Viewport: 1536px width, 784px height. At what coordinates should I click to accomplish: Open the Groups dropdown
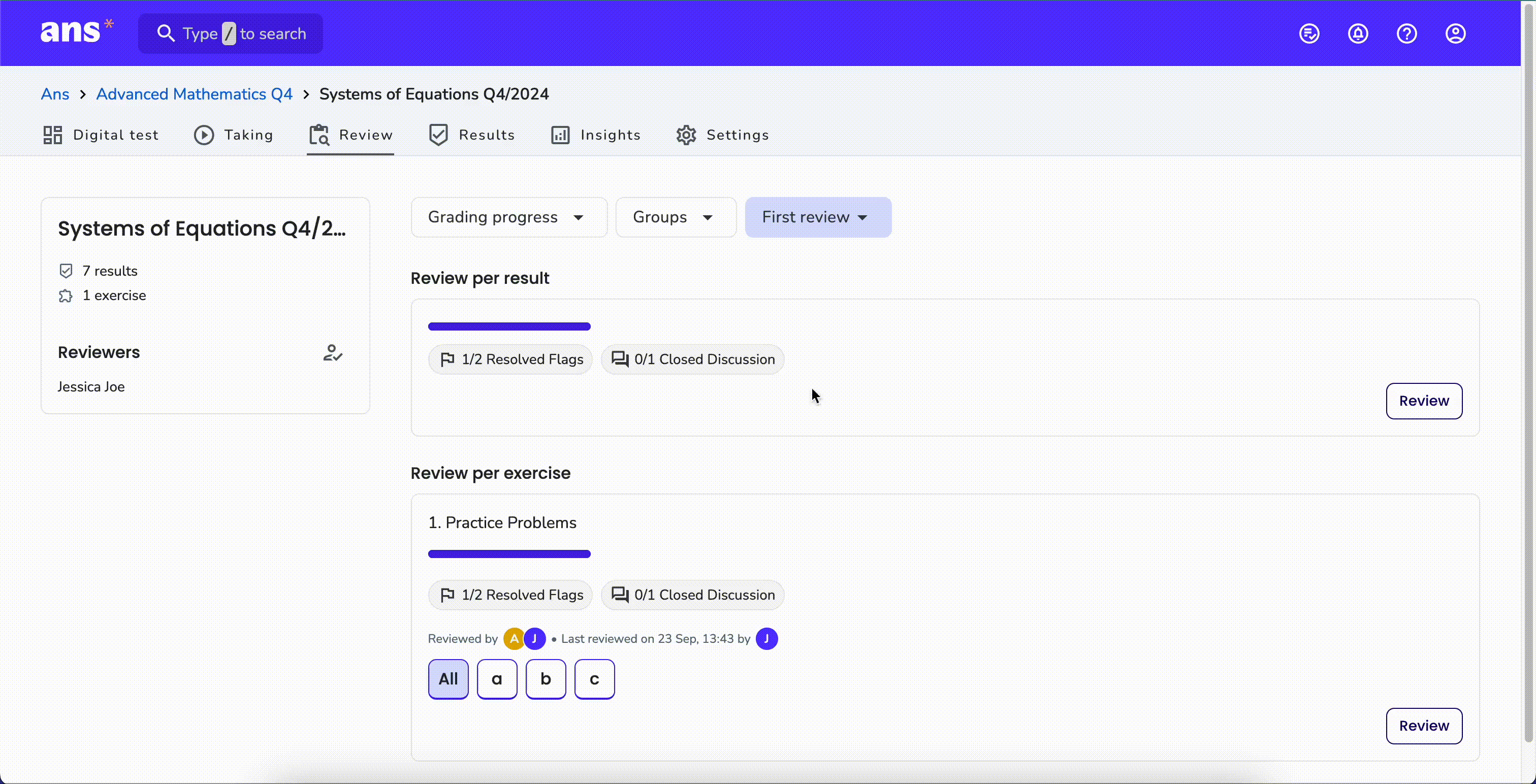(x=676, y=217)
